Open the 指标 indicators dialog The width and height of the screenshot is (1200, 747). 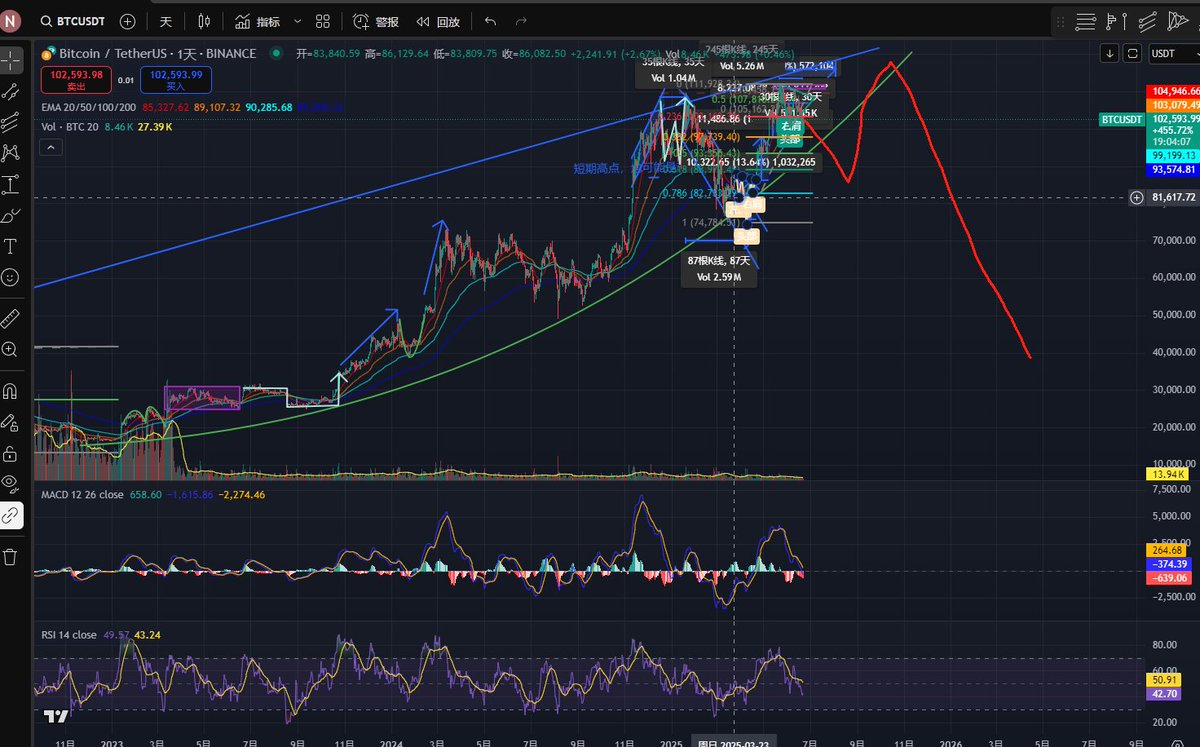coord(258,21)
